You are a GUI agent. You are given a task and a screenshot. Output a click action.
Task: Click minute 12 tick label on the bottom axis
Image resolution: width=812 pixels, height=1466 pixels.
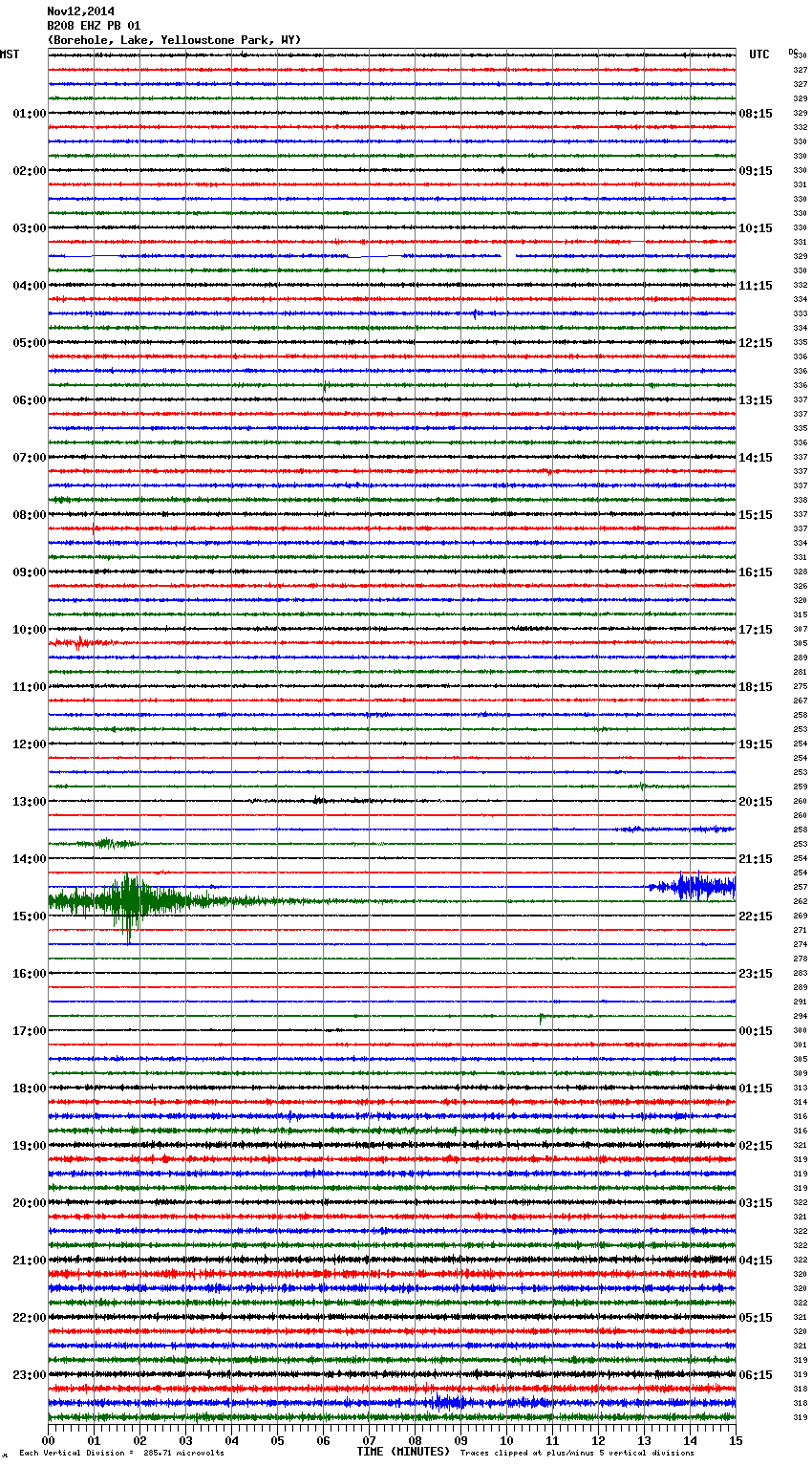tap(598, 1440)
